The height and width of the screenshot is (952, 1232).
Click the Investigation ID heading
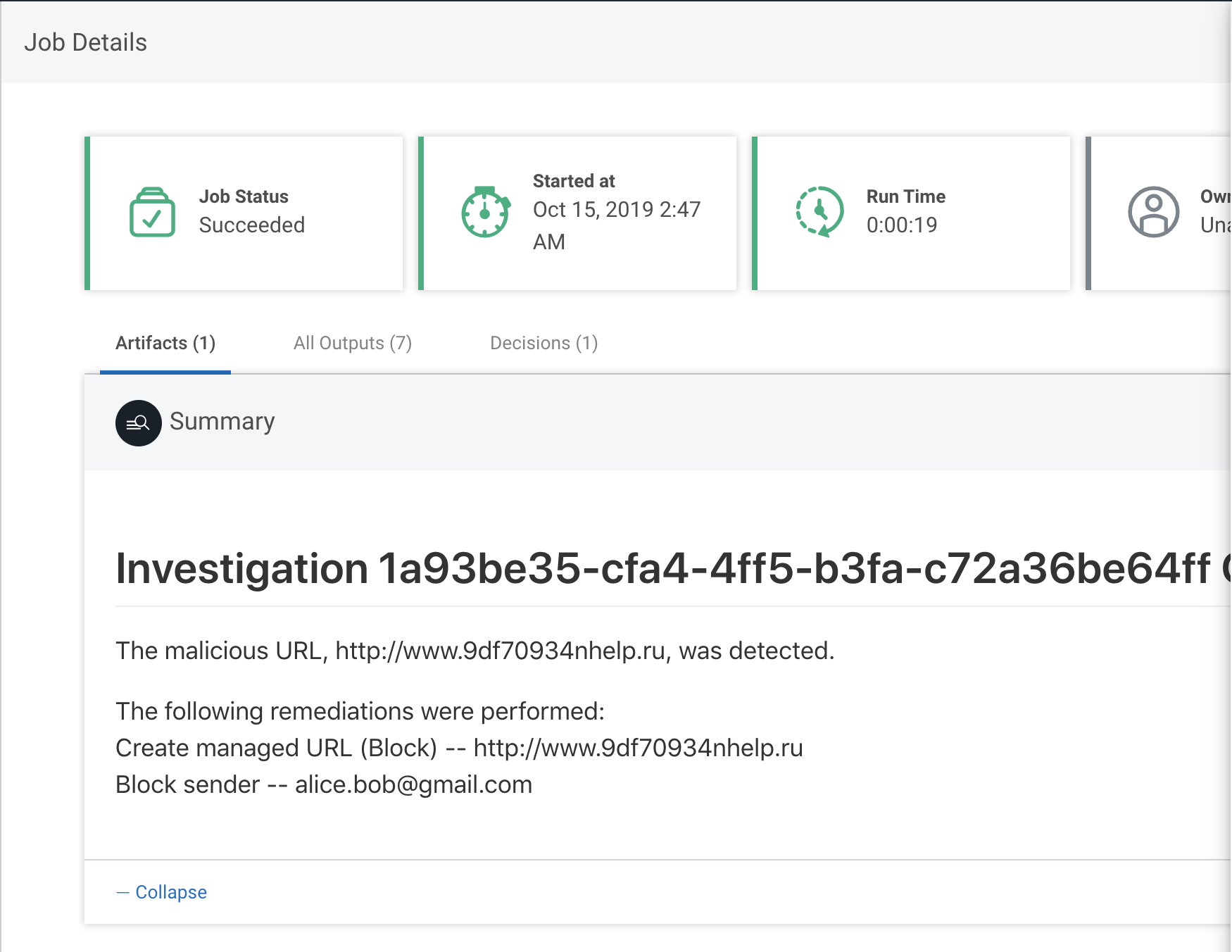pos(662,569)
